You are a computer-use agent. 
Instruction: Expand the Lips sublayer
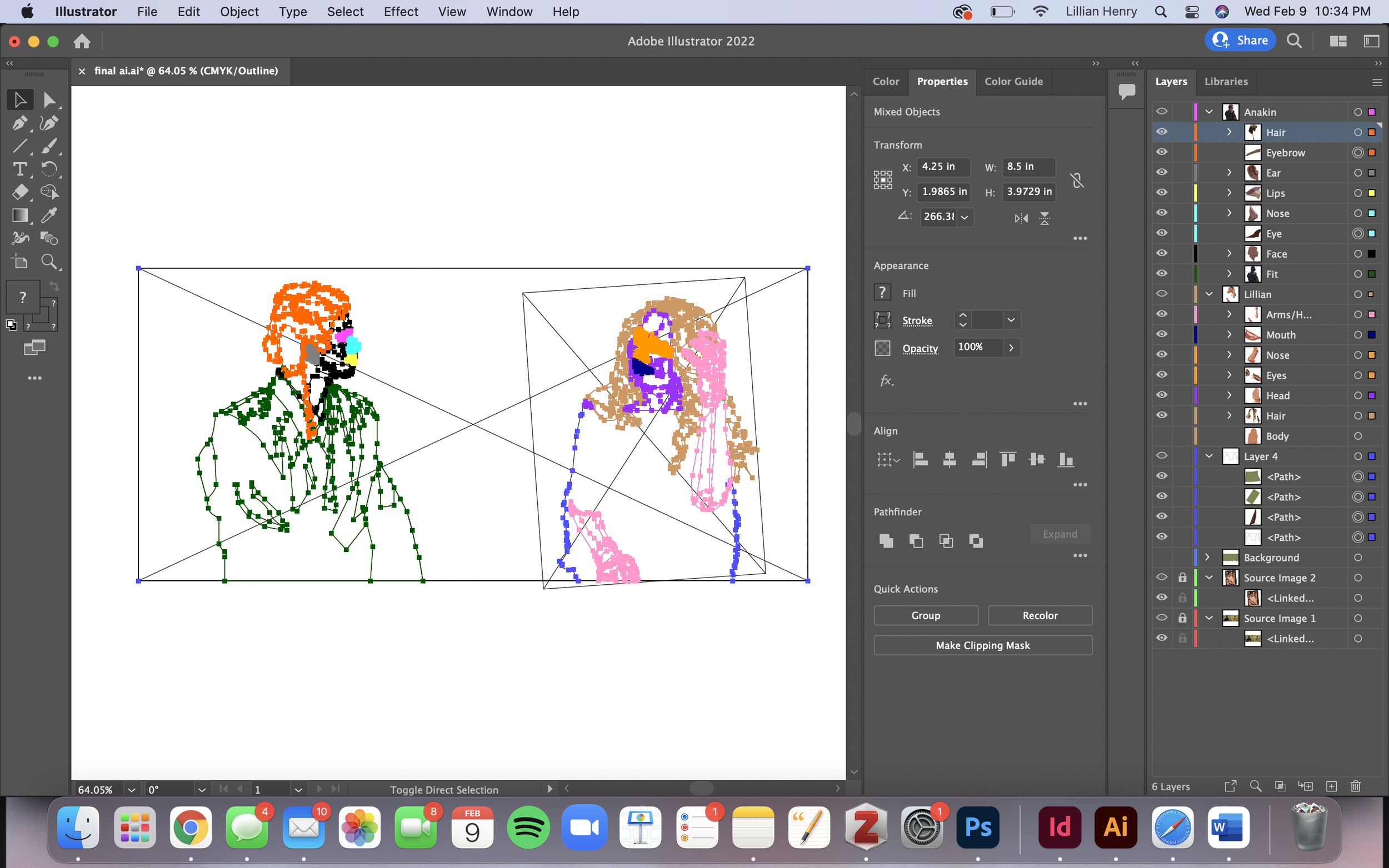click(1229, 193)
